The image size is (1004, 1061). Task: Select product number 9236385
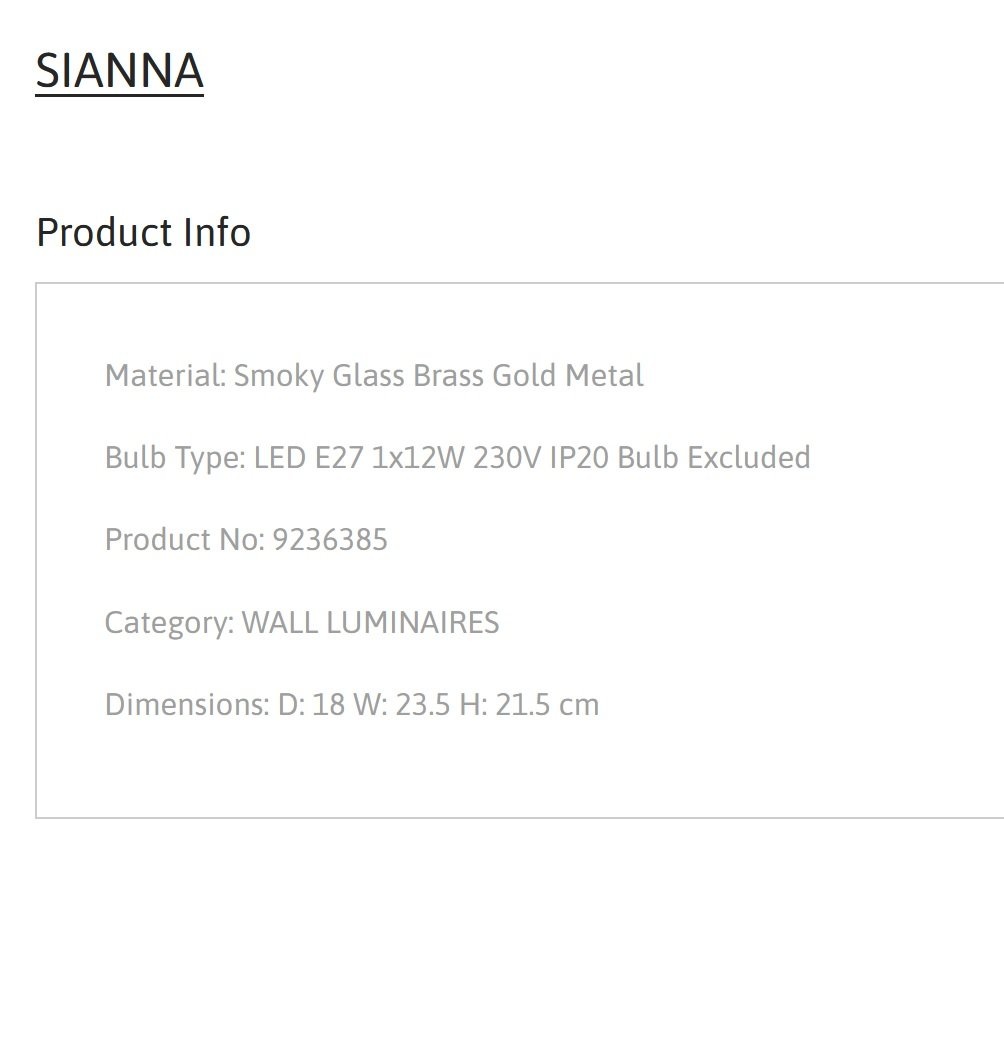click(x=330, y=540)
